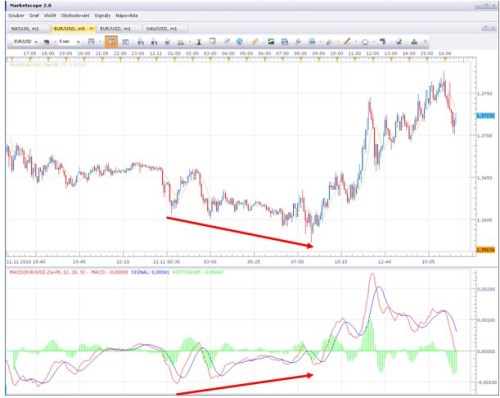
Task: Open the Obchodování menu
Action: (x=75, y=16)
